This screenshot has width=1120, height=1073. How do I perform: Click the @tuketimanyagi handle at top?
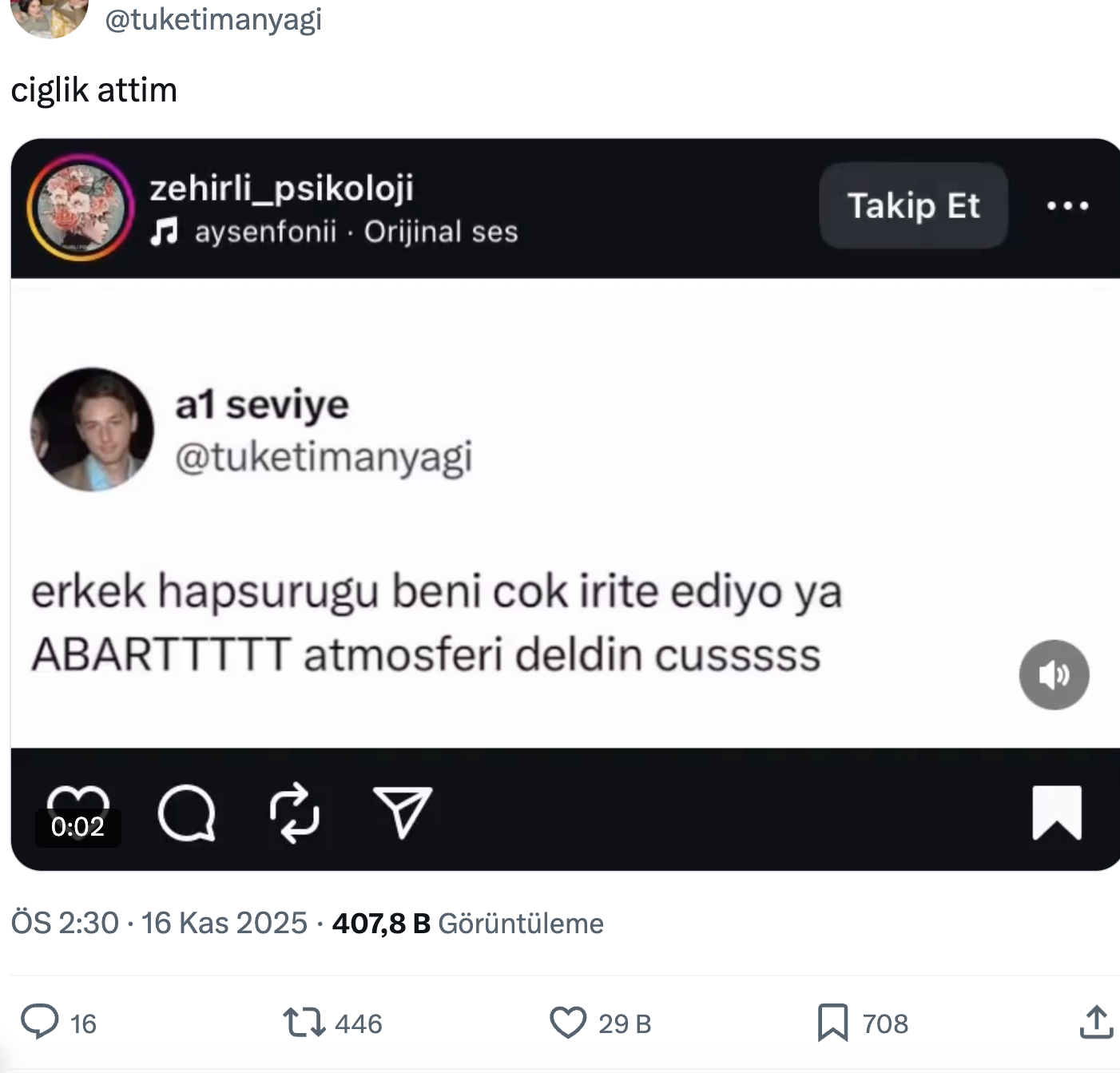coord(213,19)
